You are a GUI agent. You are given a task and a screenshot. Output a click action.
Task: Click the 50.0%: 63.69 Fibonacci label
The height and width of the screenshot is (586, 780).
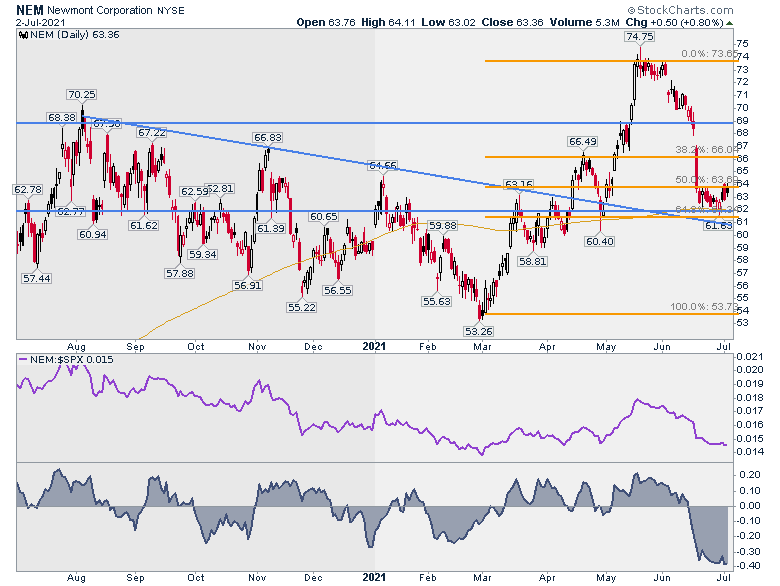click(706, 180)
